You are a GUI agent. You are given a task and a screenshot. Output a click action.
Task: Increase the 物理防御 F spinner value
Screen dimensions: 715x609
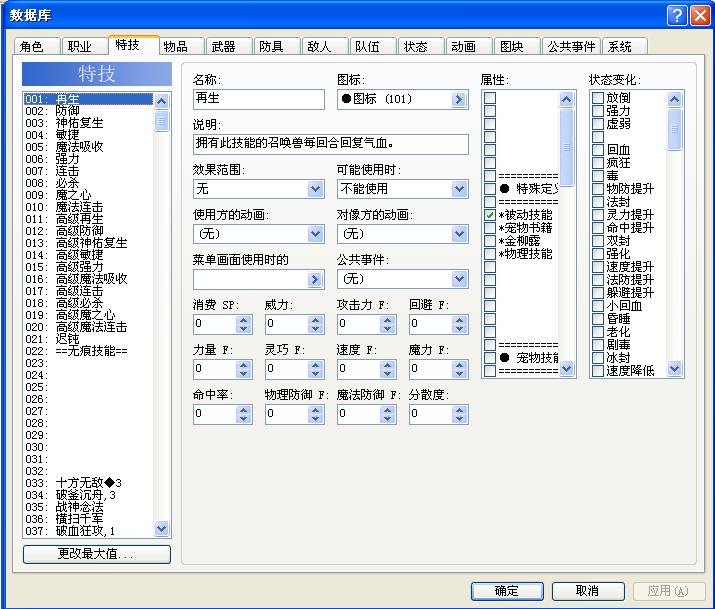[316, 410]
